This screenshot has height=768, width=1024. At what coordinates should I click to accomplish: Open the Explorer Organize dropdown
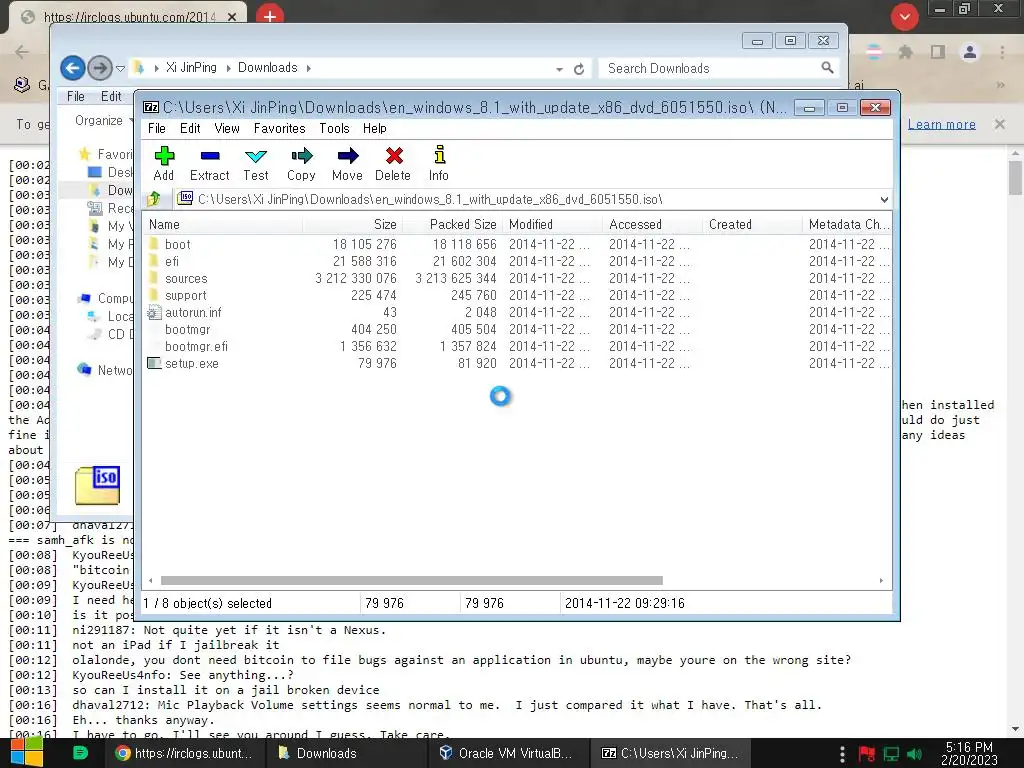[103, 121]
